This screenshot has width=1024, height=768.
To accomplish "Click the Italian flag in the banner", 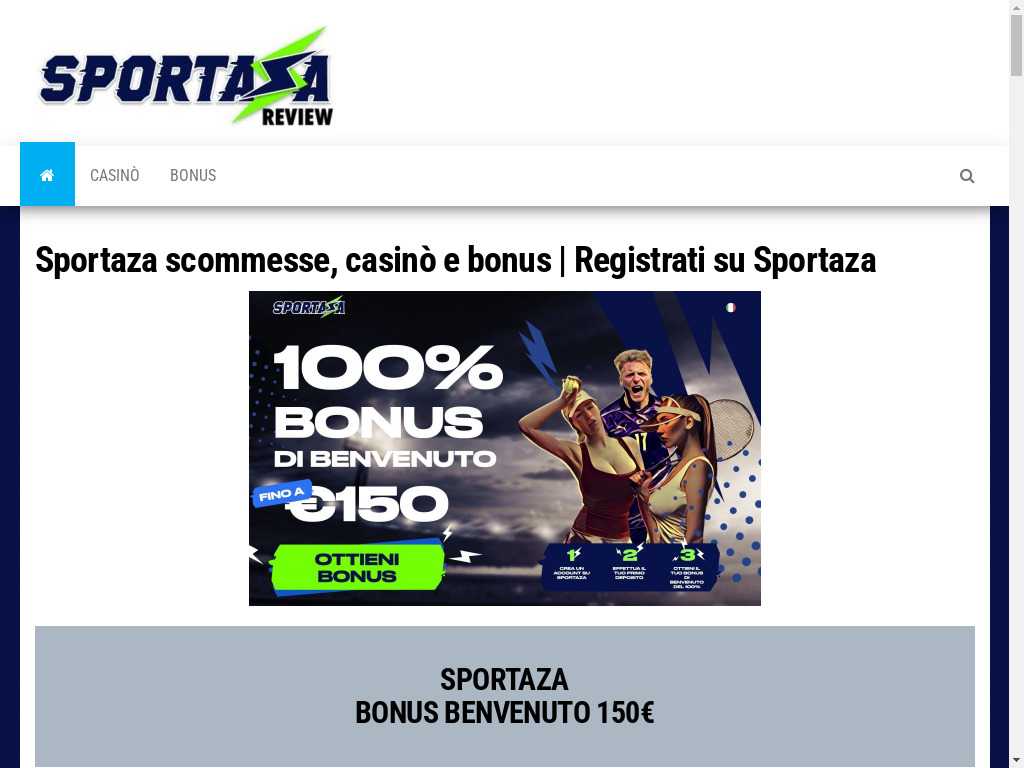I will click(731, 307).
